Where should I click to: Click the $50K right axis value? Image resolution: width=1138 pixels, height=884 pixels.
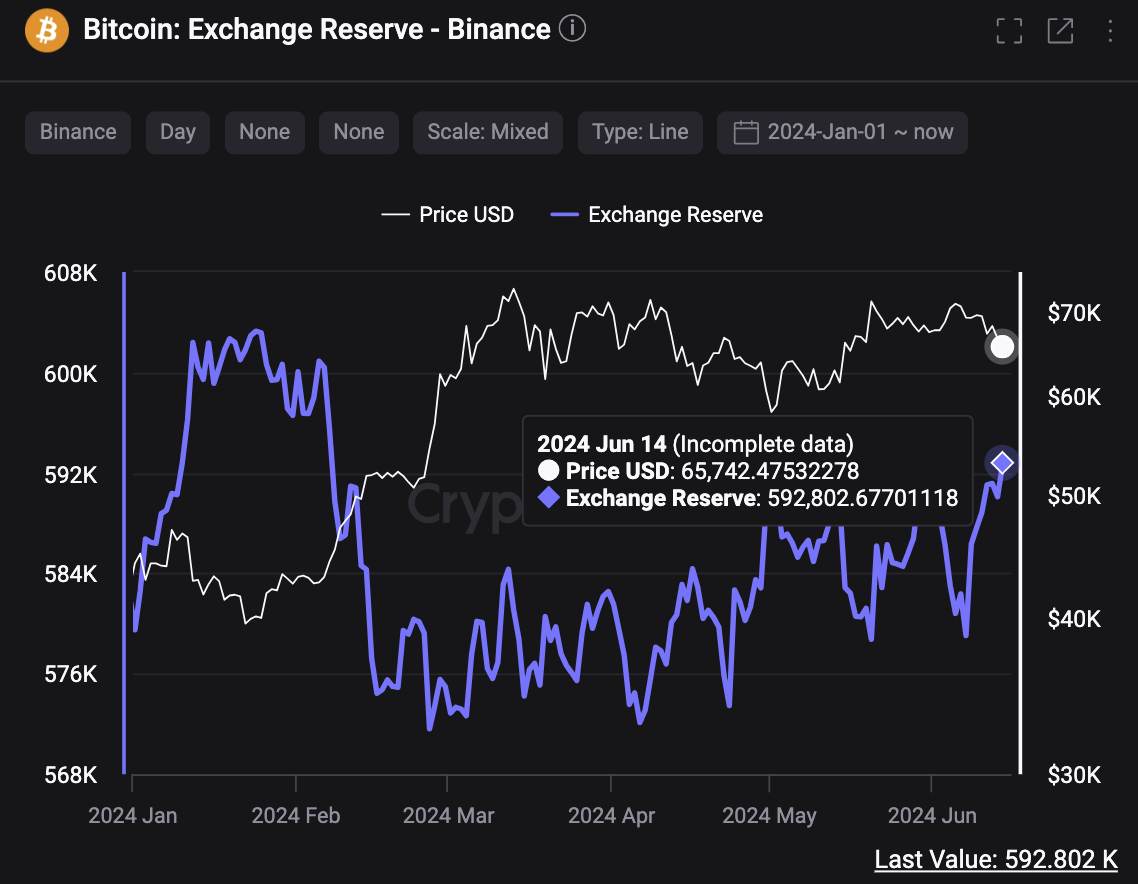coord(1074,496)
